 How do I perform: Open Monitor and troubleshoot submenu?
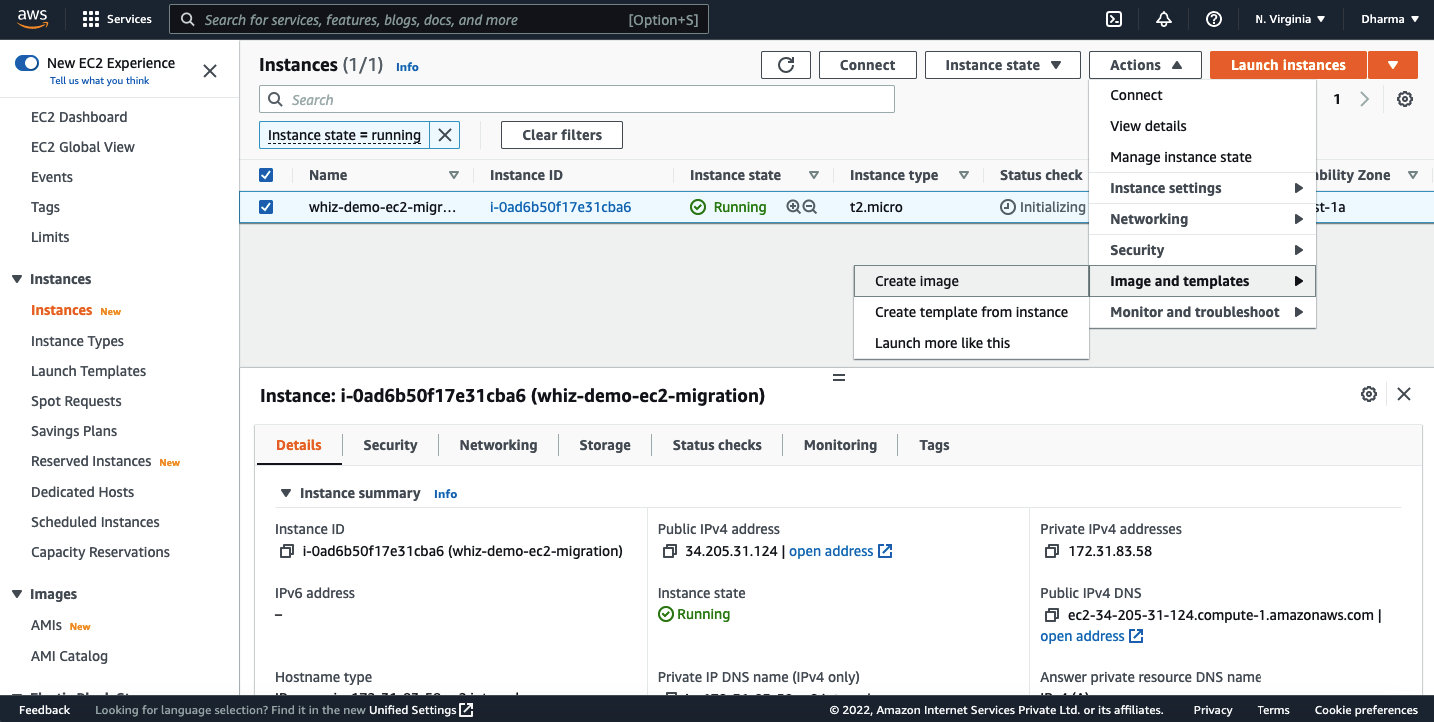click(1202, 312)
